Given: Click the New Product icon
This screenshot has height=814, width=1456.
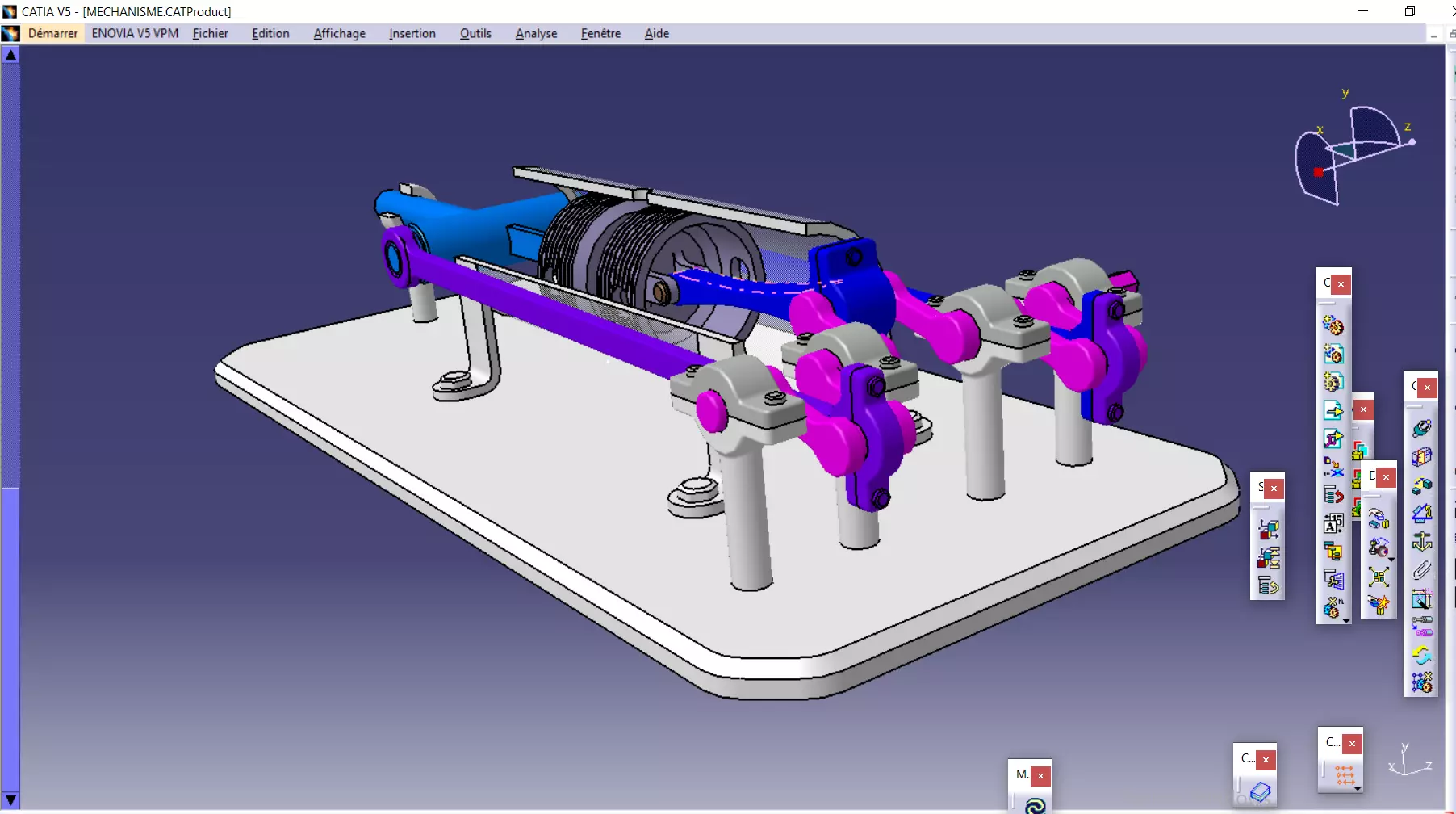Looking at the screenshot, I should click(x=1333, y=354).
